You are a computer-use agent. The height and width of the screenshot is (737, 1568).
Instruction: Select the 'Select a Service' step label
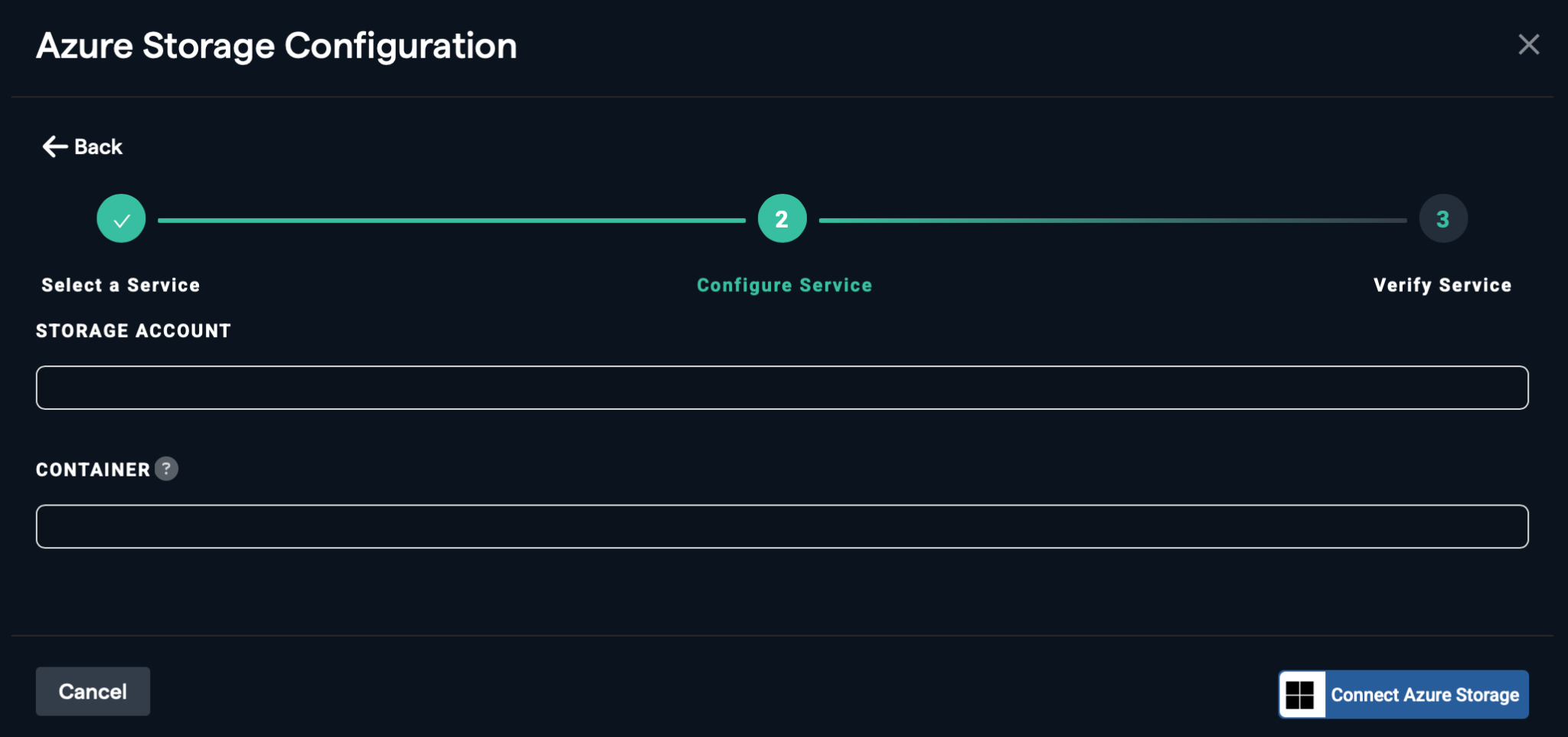120,285
